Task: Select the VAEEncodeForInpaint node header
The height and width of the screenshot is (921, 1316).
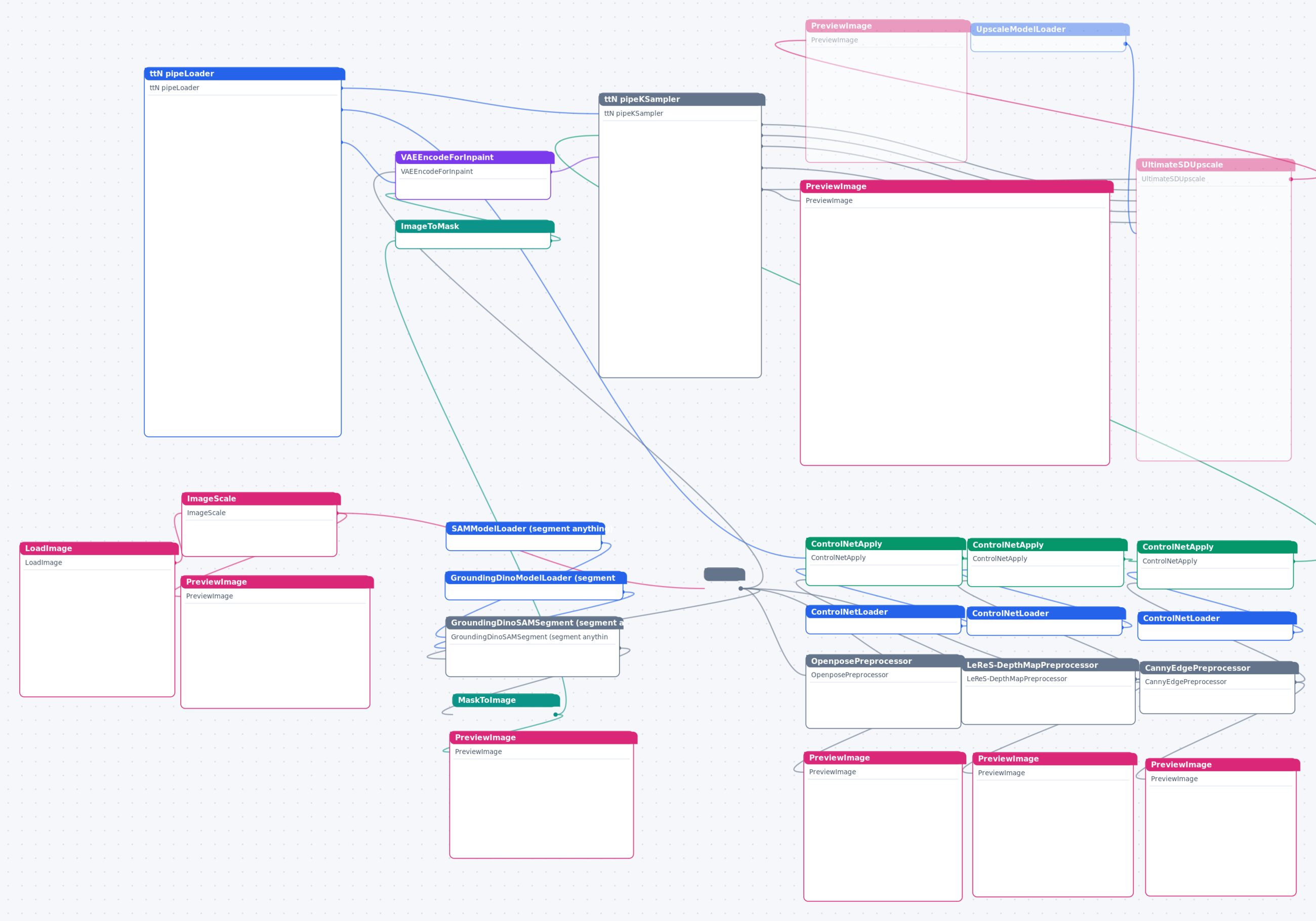Action: (475, 157)
